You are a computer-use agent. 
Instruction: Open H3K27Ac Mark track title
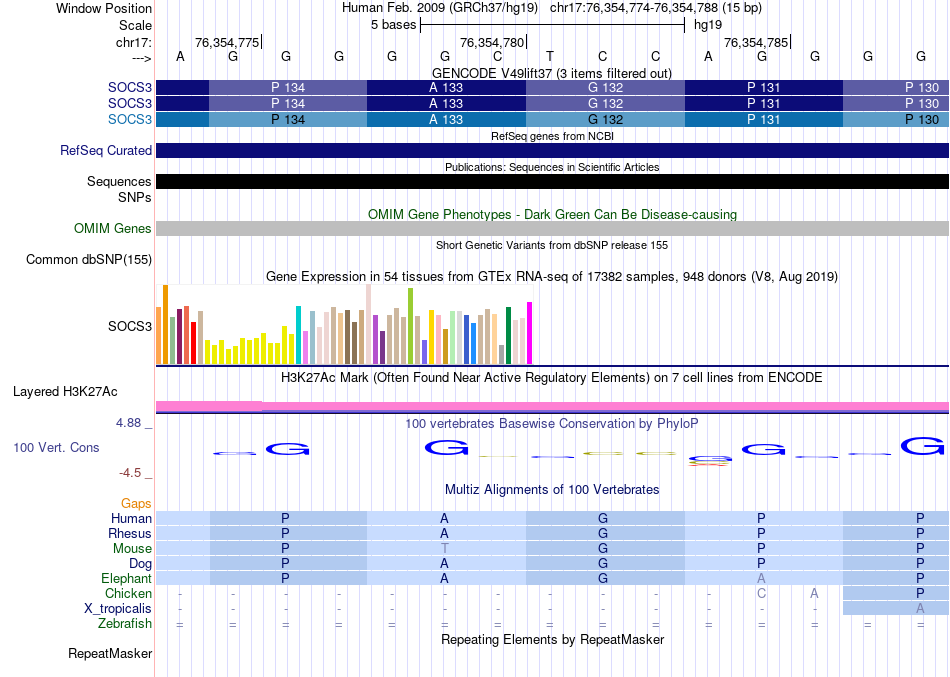point(552,378)
